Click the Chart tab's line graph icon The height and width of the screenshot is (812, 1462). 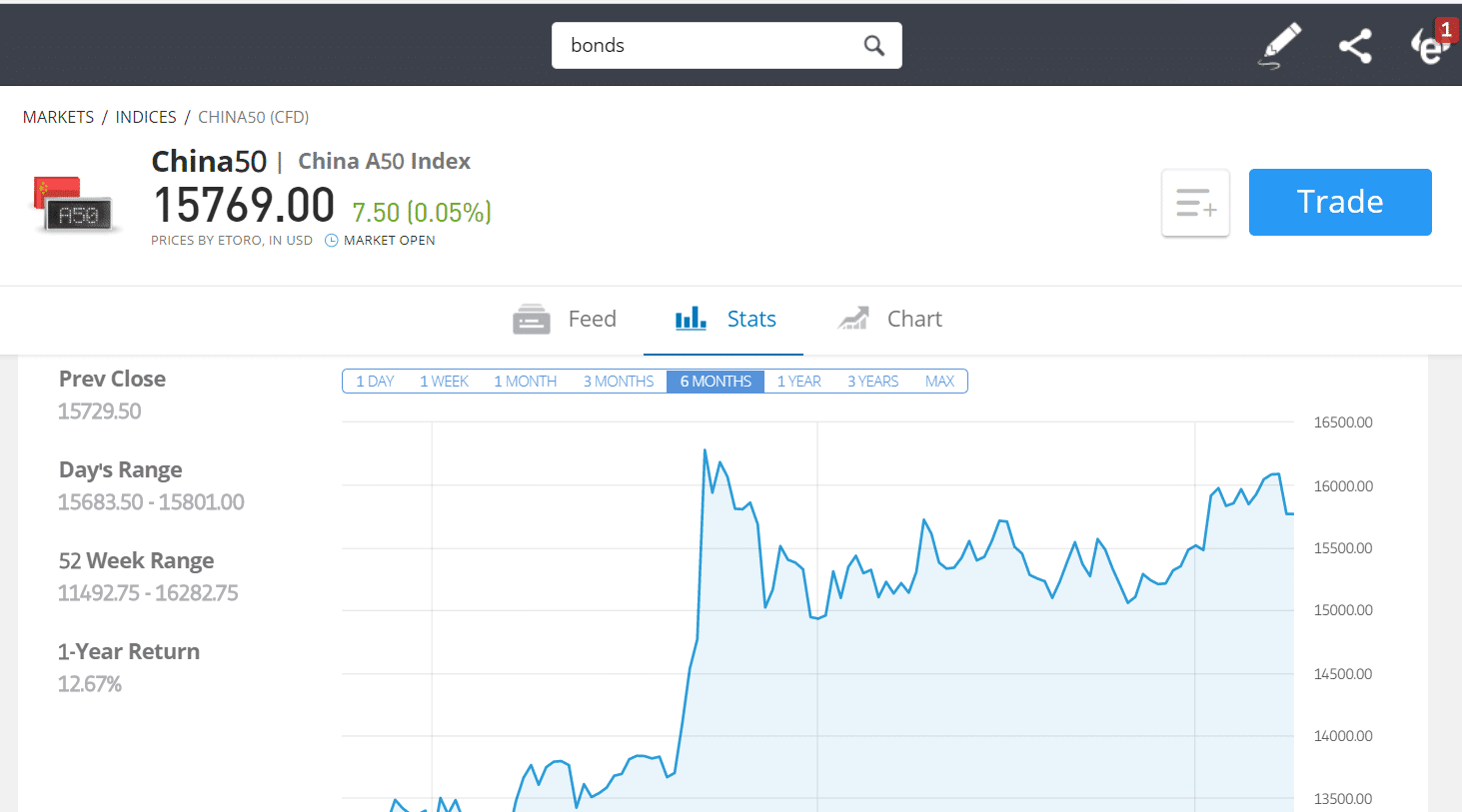pos(853,319)
